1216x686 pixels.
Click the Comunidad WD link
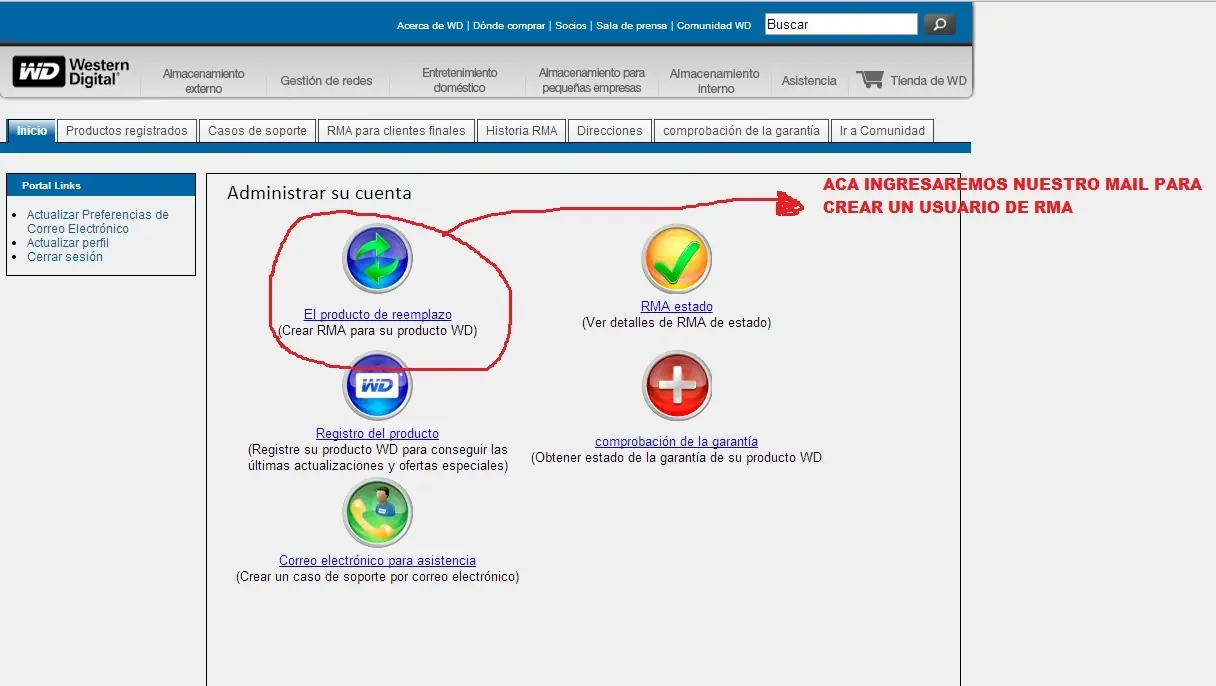point(714,26)
